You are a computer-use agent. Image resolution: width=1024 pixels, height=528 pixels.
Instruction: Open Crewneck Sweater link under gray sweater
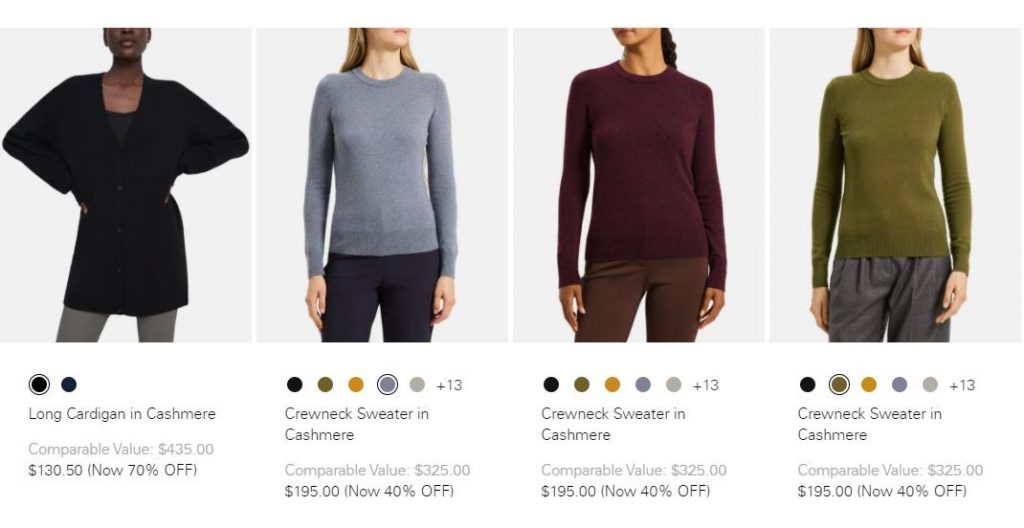[356, 424]
